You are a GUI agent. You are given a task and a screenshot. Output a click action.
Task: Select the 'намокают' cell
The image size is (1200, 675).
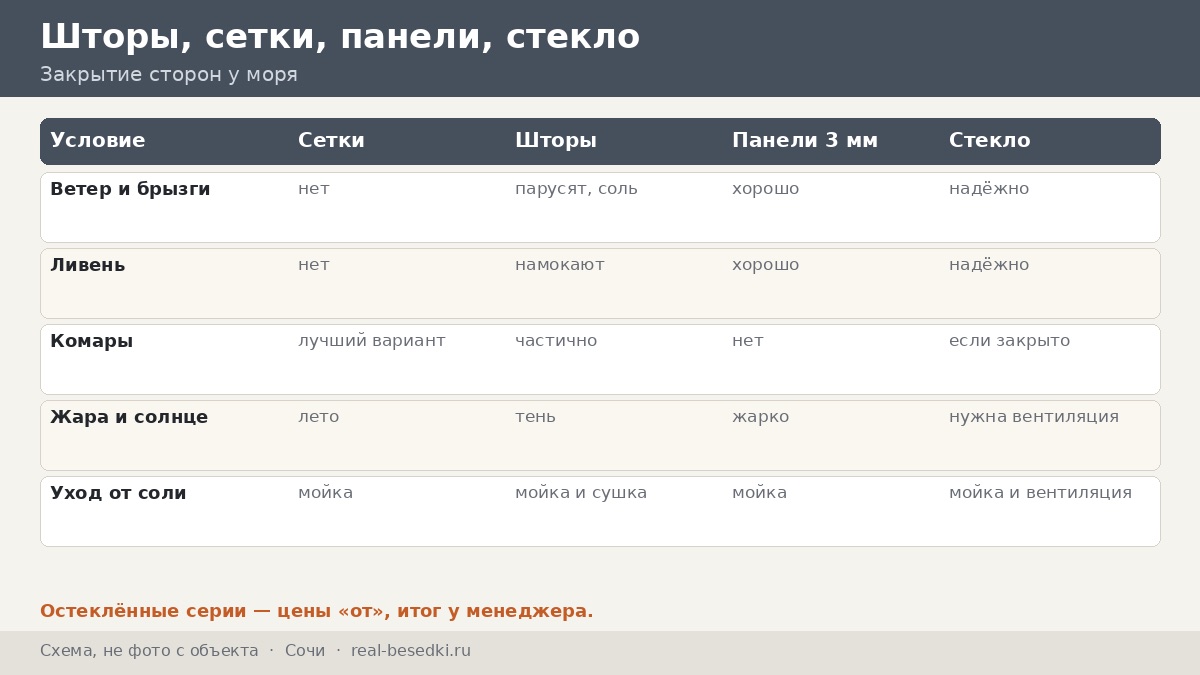(560, 265)
